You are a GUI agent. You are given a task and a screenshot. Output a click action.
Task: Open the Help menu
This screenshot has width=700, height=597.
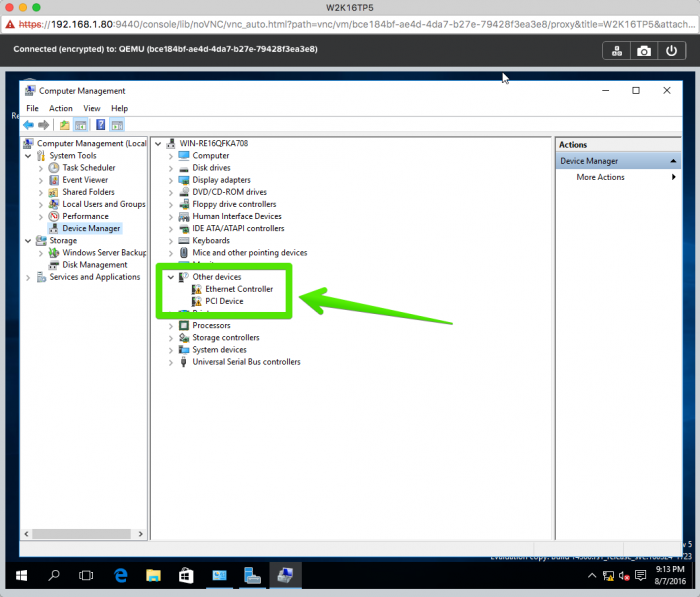point(119,109)
